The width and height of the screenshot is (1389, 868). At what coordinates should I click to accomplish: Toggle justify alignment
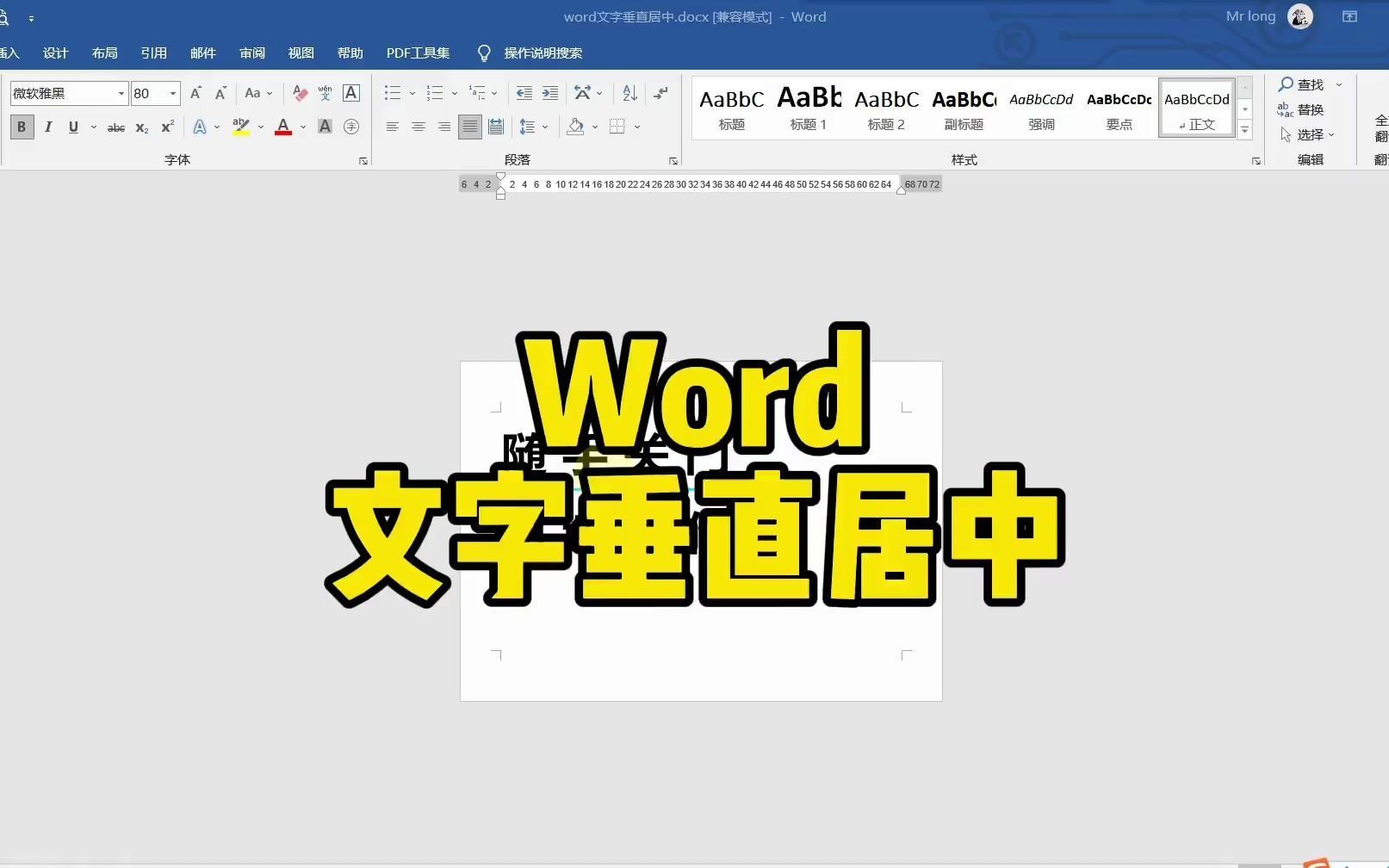pos(469,127)
